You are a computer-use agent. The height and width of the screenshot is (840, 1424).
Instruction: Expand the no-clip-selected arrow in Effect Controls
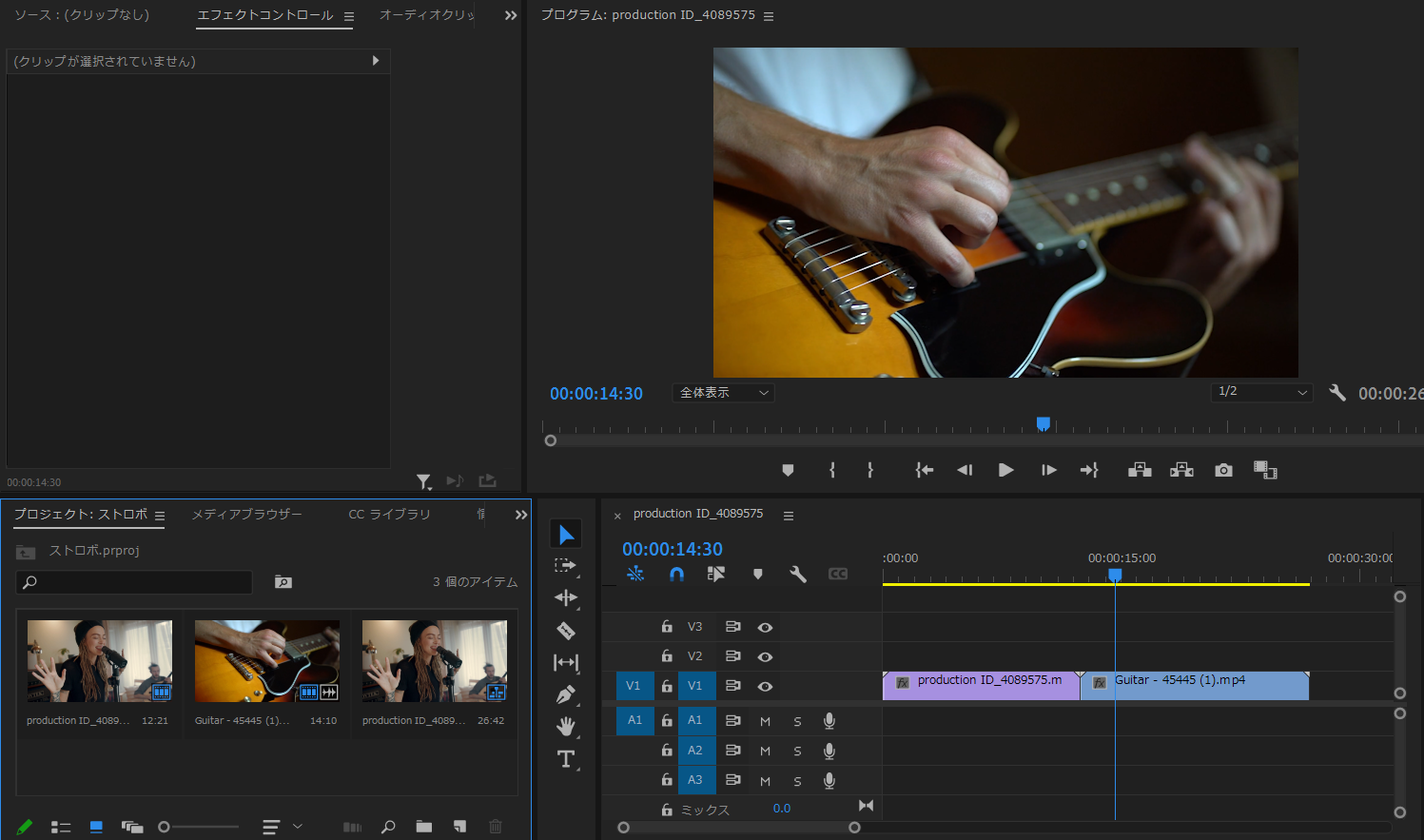pyautogui.click(x=376, y=61)
